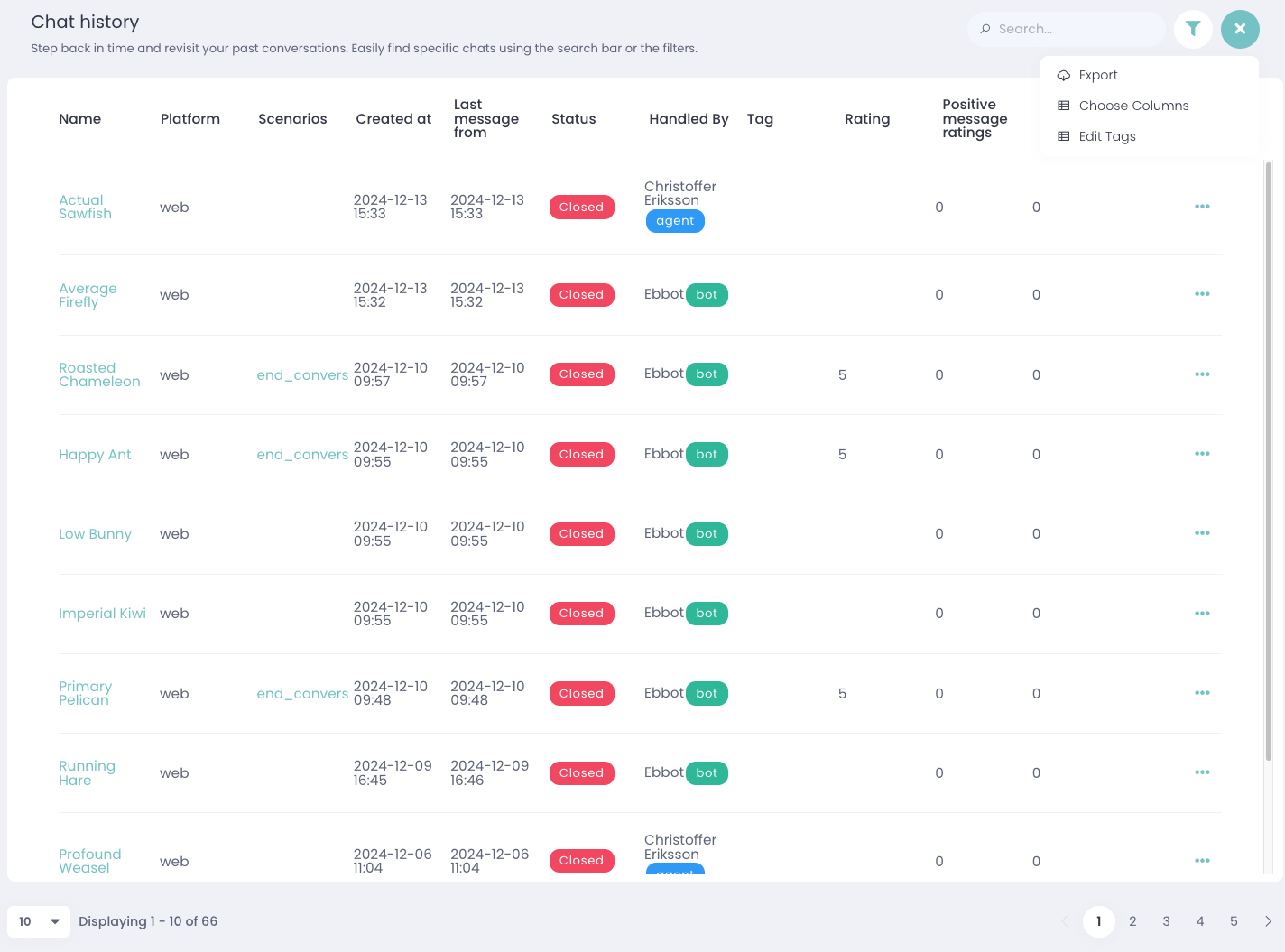This screenshot has width=1285, height=952.
Task: Select Edit Tags menu option
Action: [1106, 136]
